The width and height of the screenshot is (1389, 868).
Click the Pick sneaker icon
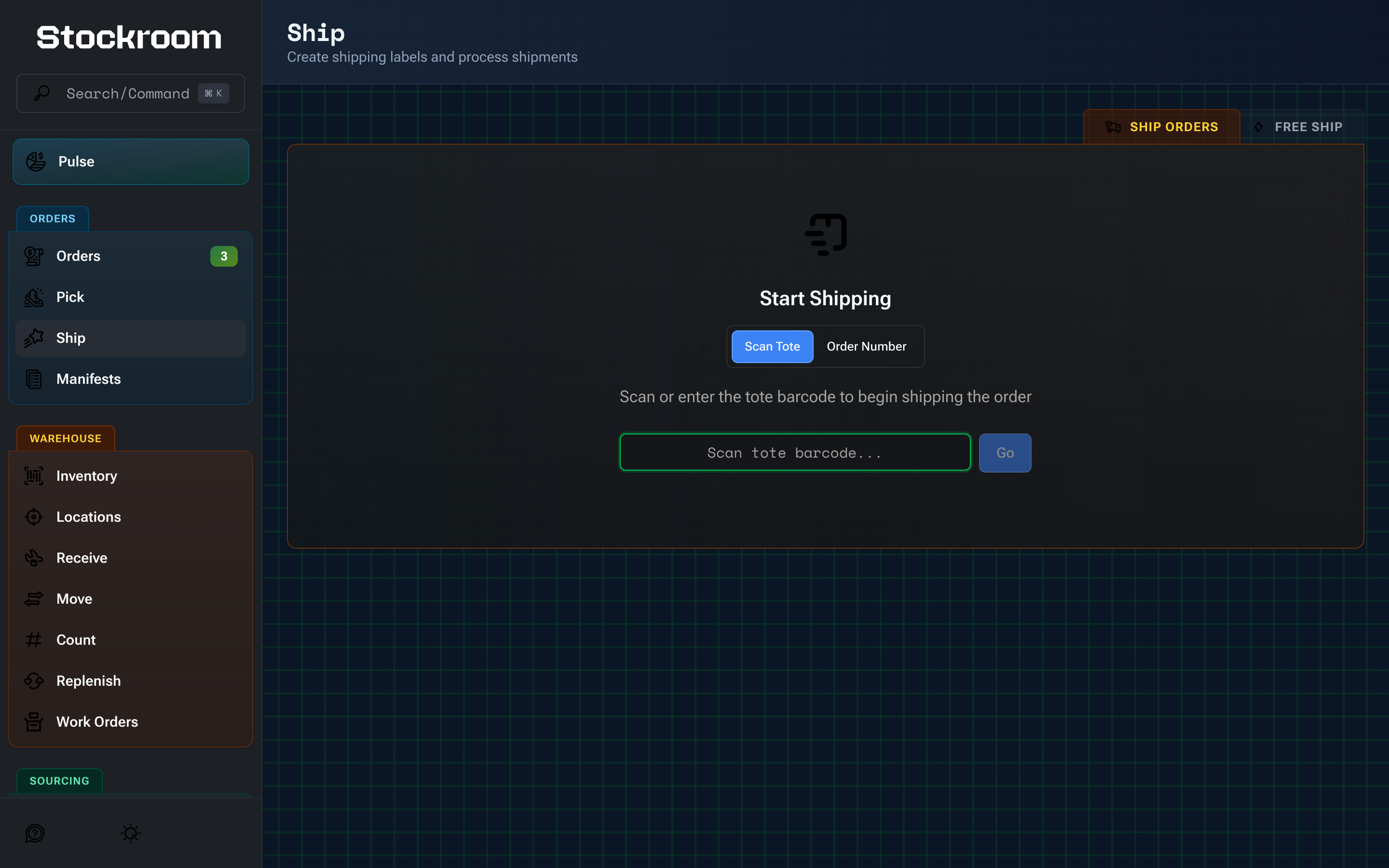[x=34, y=297]
